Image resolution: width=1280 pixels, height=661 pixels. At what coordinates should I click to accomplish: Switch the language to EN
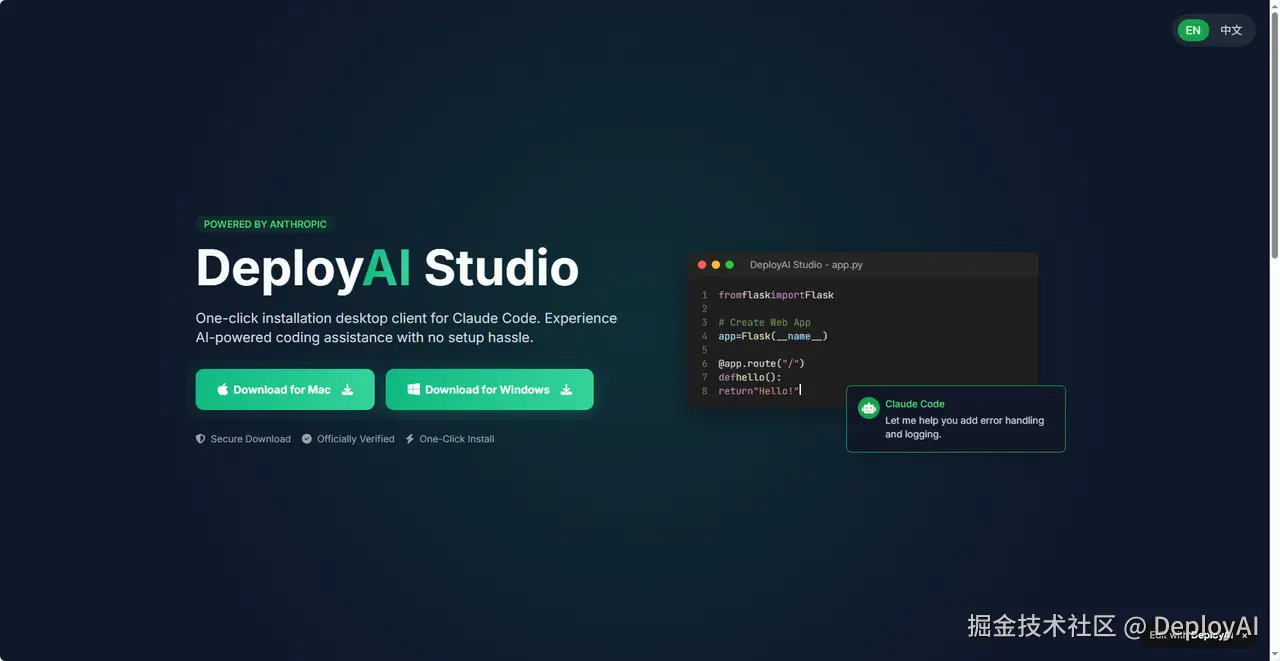click(1193, 31)
